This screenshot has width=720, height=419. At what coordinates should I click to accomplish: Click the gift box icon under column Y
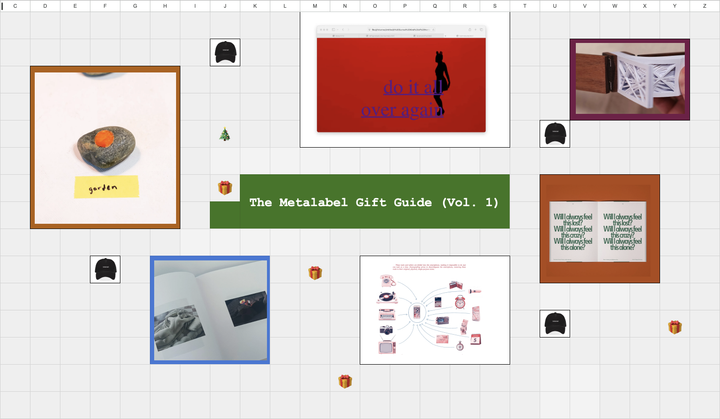click(x=675, y=327)
